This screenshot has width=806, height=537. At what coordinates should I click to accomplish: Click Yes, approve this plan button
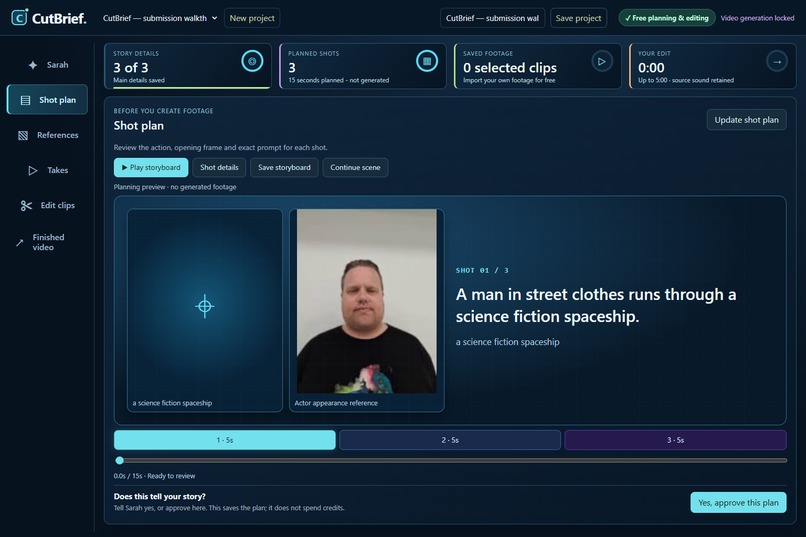738,503
